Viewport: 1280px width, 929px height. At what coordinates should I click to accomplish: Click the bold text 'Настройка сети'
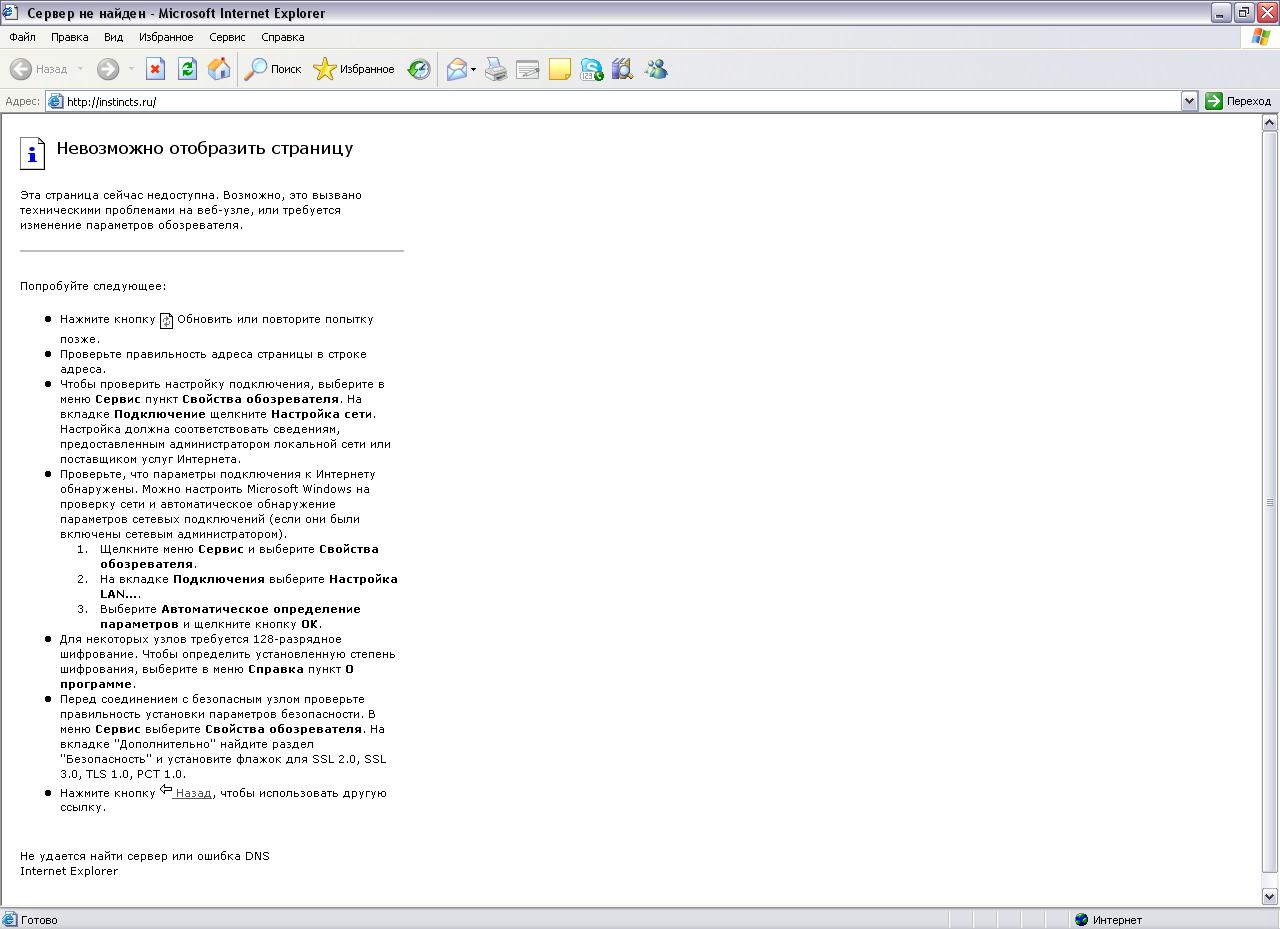click(321, 414)
